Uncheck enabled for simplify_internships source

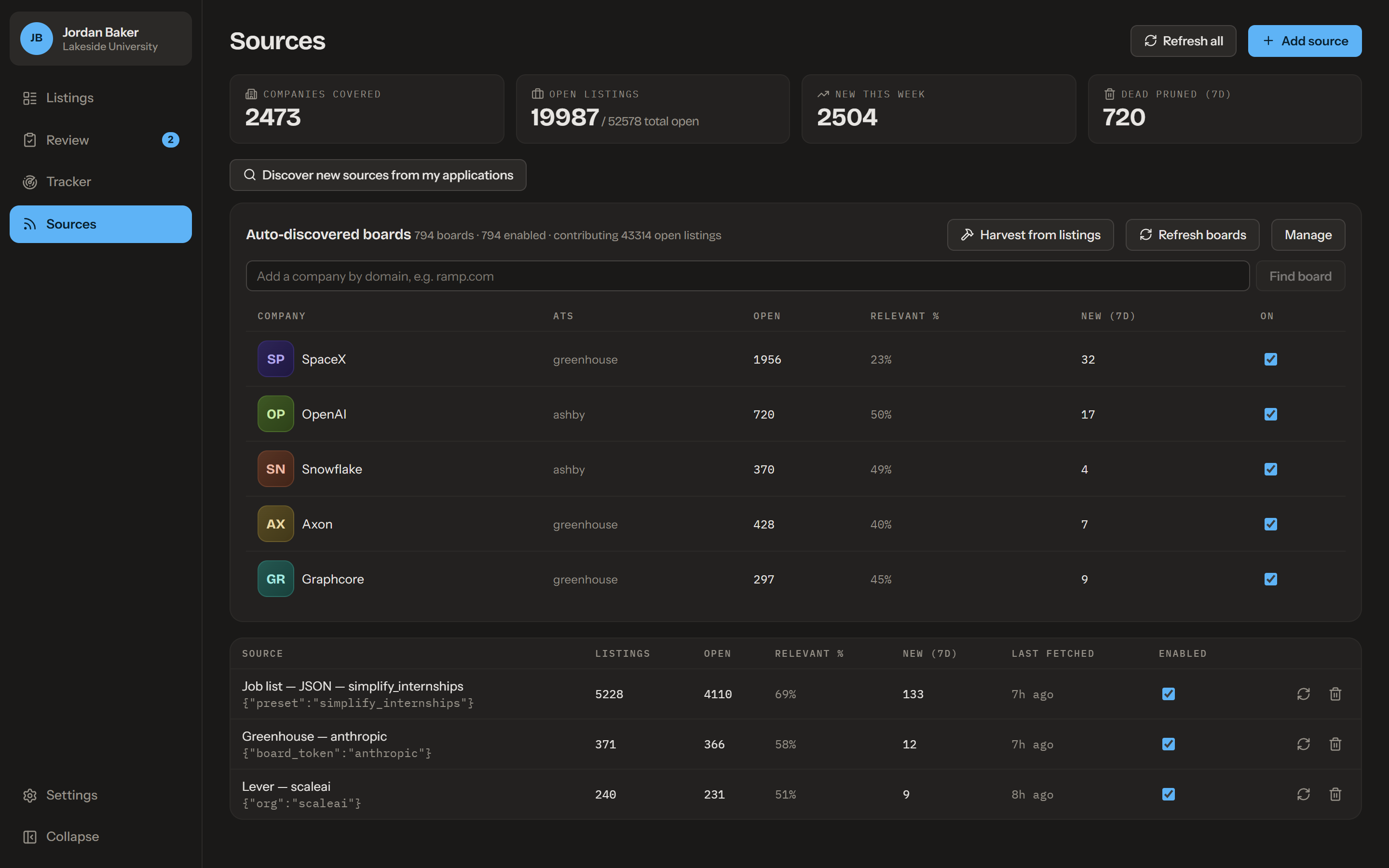coord(1168,694)
